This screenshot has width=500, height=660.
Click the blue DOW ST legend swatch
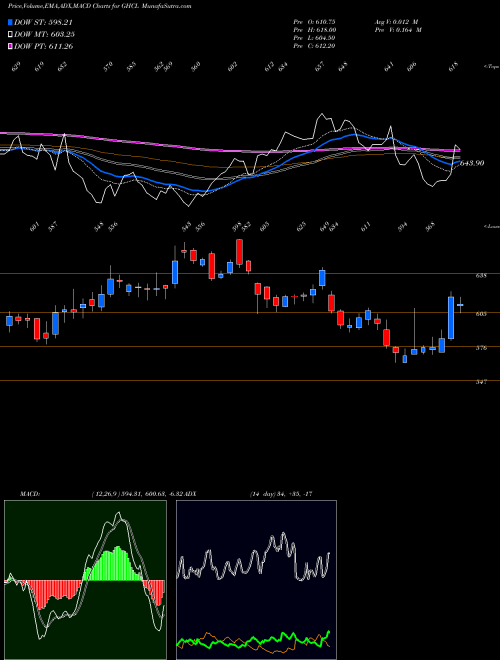[x=11, y=22]
